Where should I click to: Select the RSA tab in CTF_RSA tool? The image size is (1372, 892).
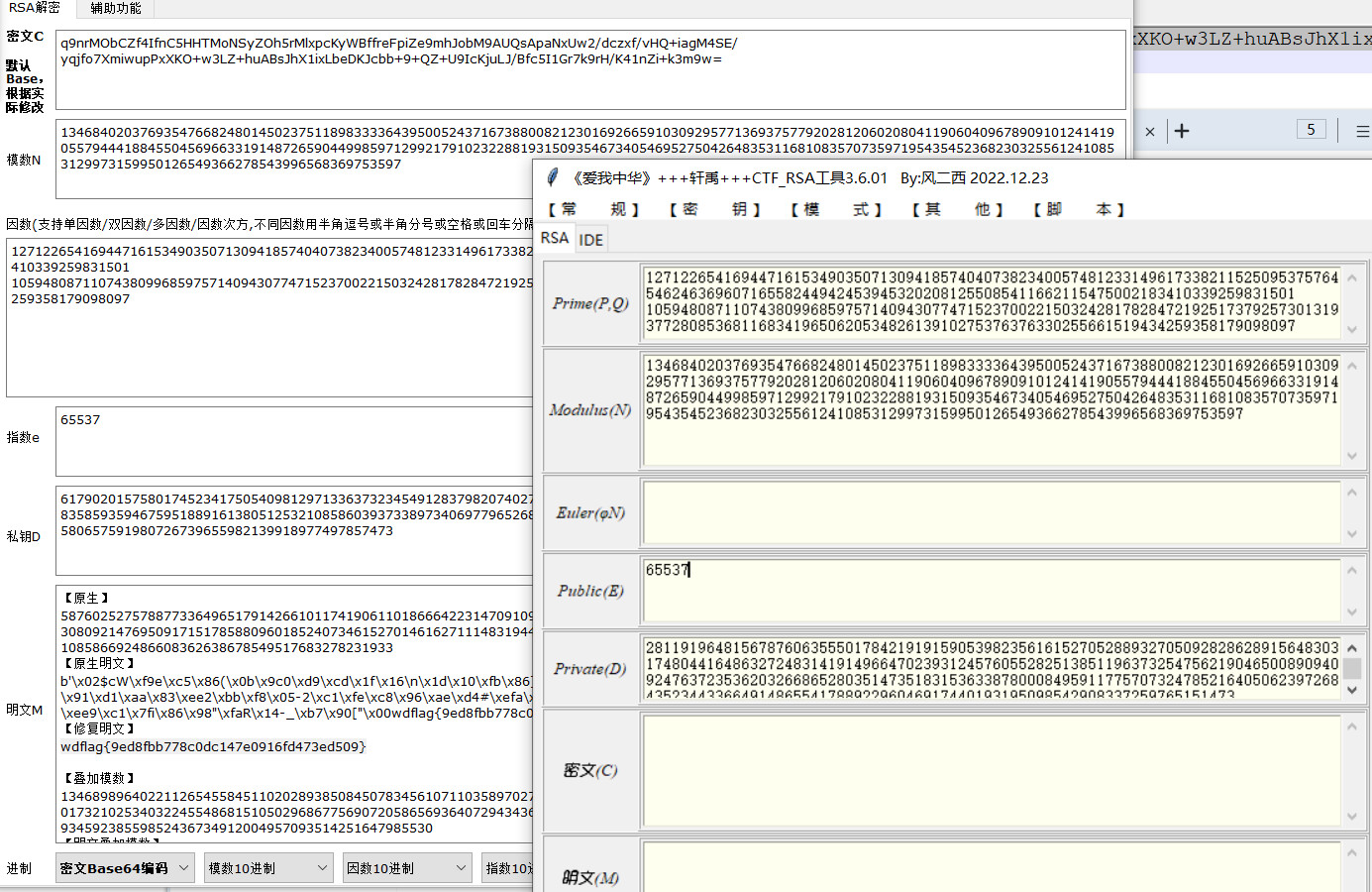(x=555, y=238)
